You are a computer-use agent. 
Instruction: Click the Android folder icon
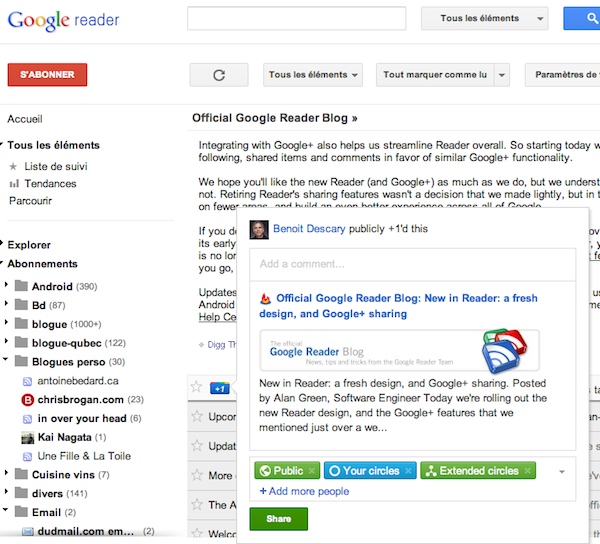click(21, 286)
